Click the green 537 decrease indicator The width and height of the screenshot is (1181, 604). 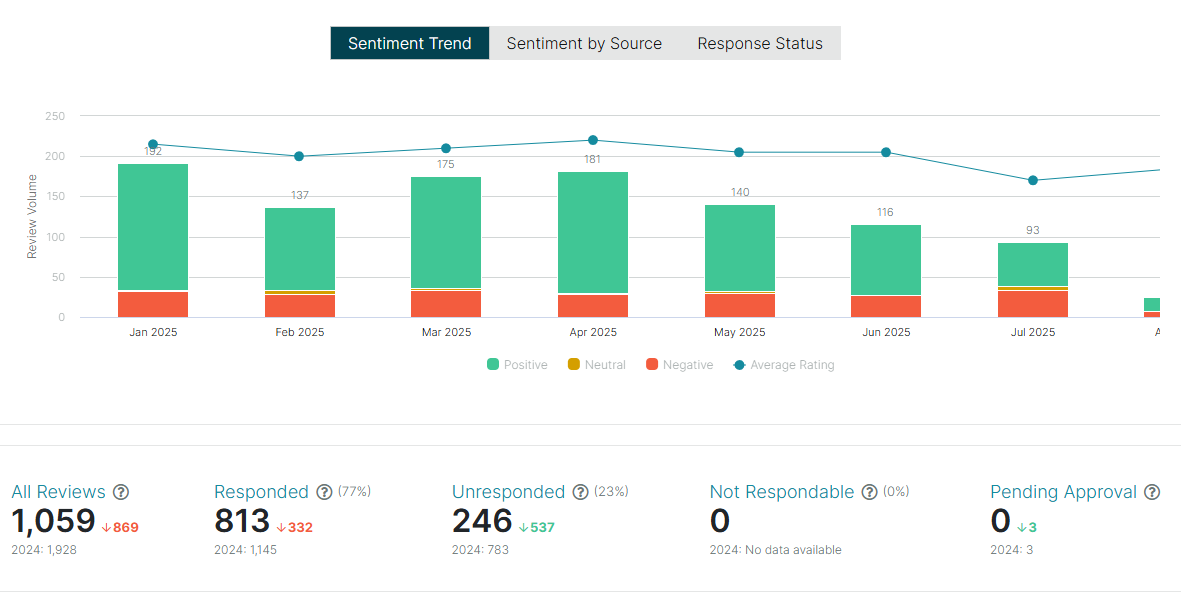click(x=536, y=527)
